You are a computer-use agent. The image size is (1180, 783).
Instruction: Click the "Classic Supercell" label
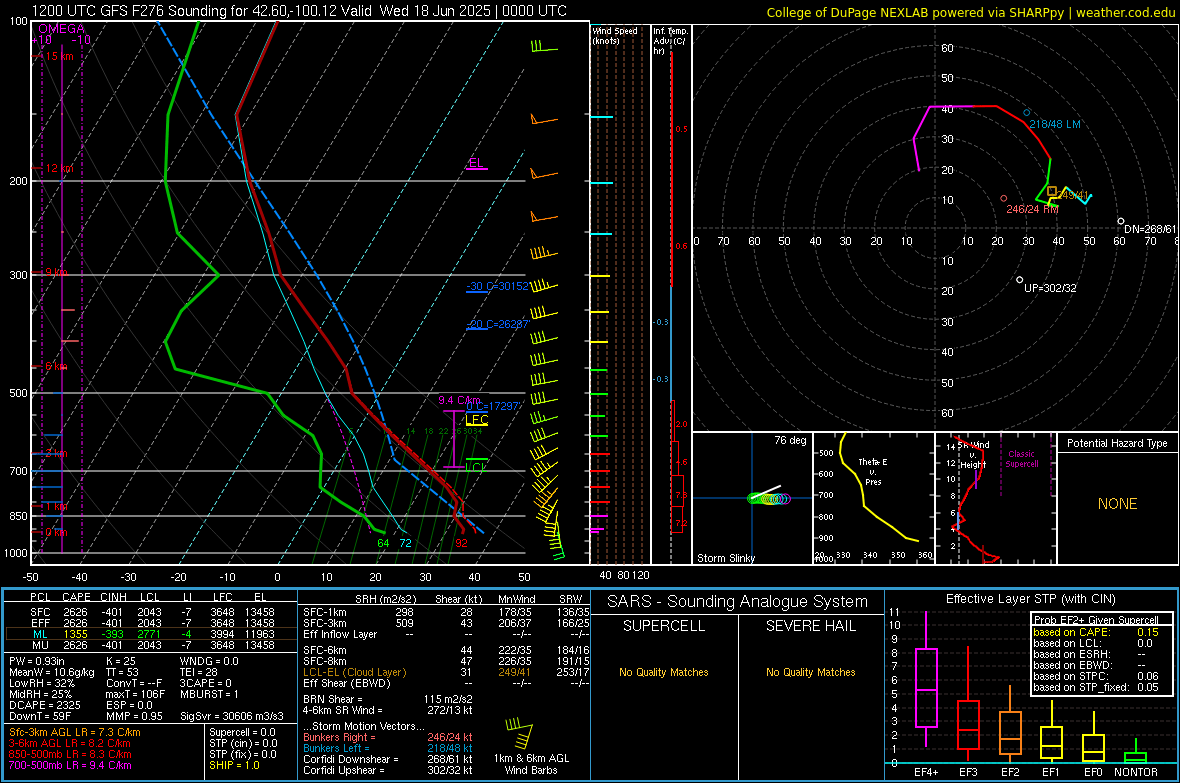coord(1022,459)
